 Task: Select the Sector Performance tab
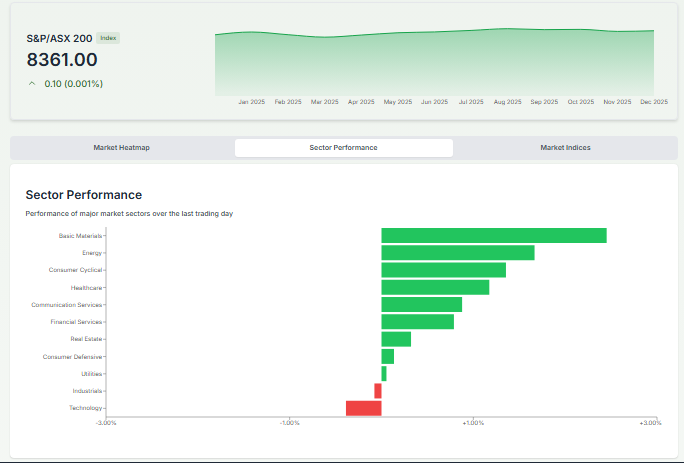click(x=344, y=147)
